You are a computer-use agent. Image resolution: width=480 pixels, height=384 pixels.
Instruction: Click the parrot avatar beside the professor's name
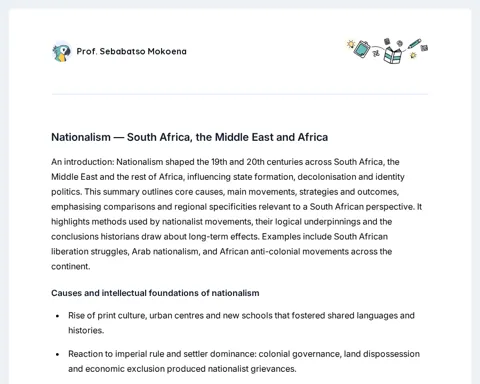click(x=61, y=52)
